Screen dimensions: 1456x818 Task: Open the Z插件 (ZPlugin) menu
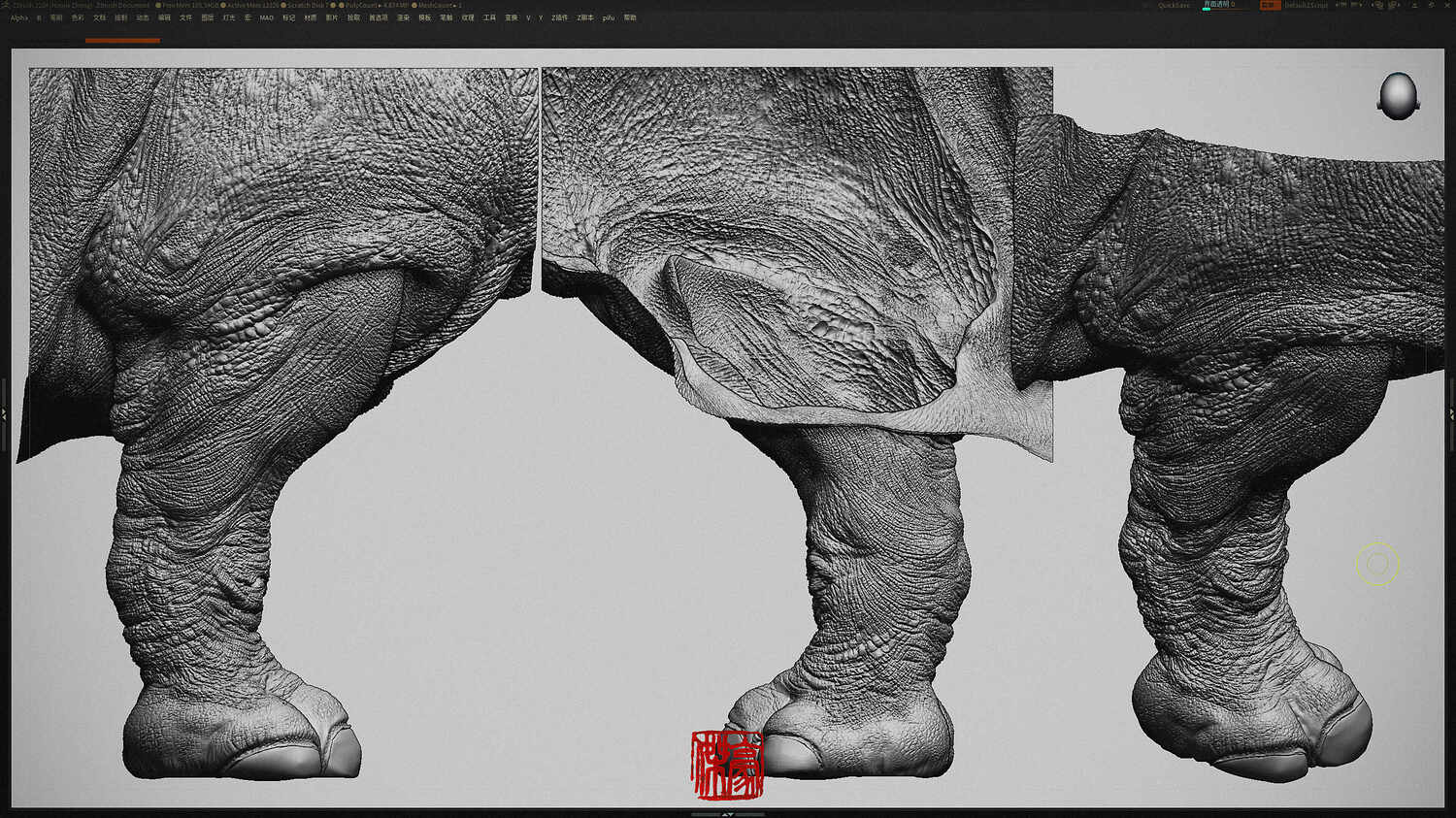tap(559, 17)
